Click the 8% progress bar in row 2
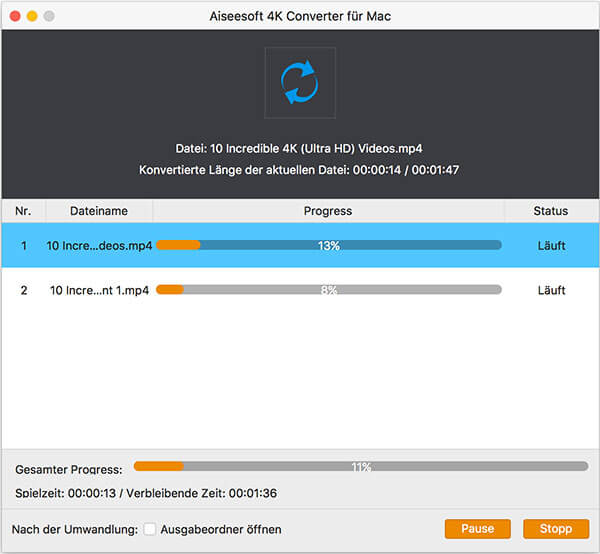The height and width of the screenshot is (554, 600). click(329, 290)
